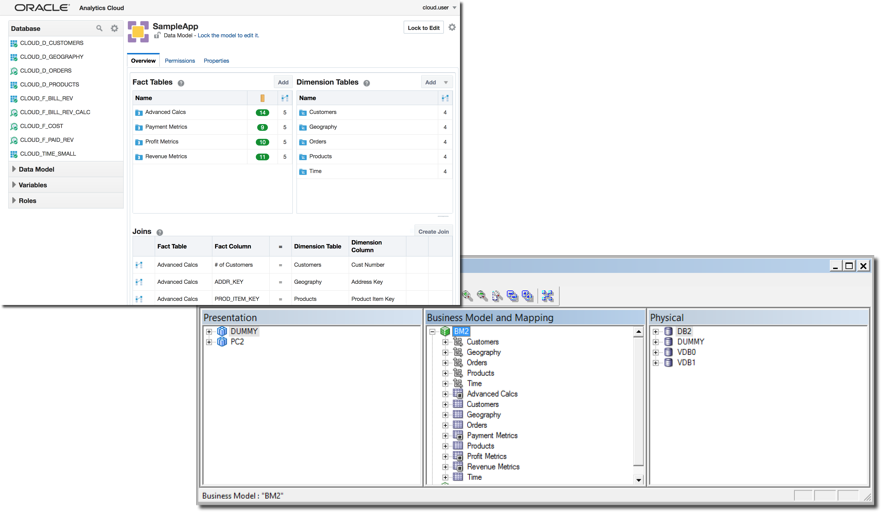Click the Business Model scrollbar down arrow
Image resolution: width=884 pixels, height=512 pixels.
point(638,480)
